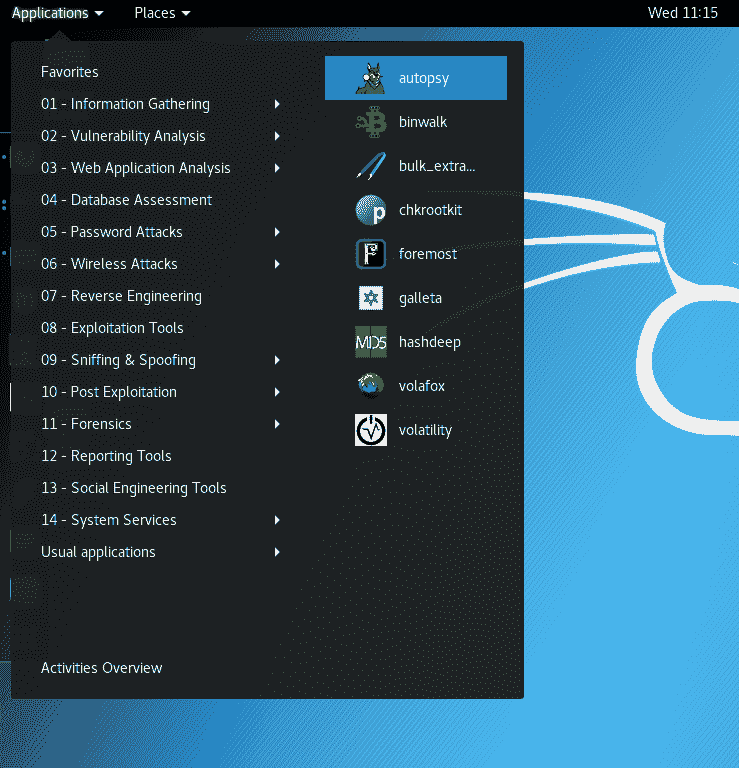Expand the Usual applications submenu arrow
739x768 pixels.
(277, 552)
